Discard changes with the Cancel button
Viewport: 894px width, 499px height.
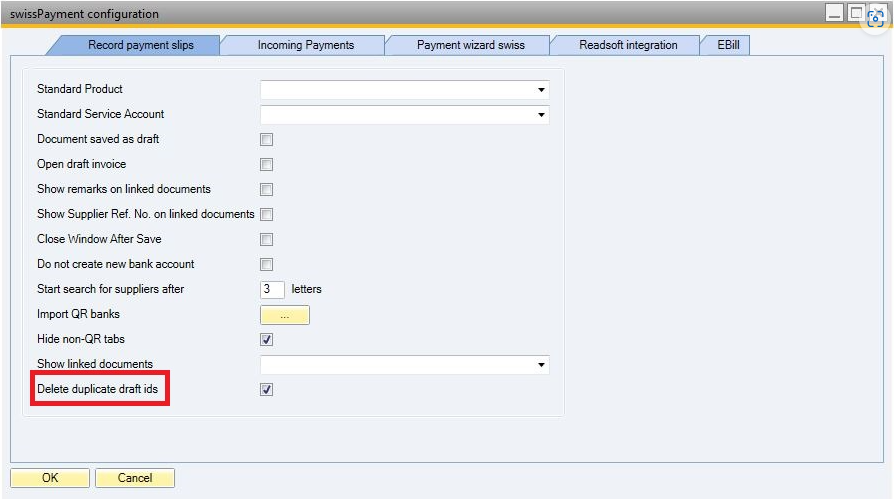(x=135, y=478)
